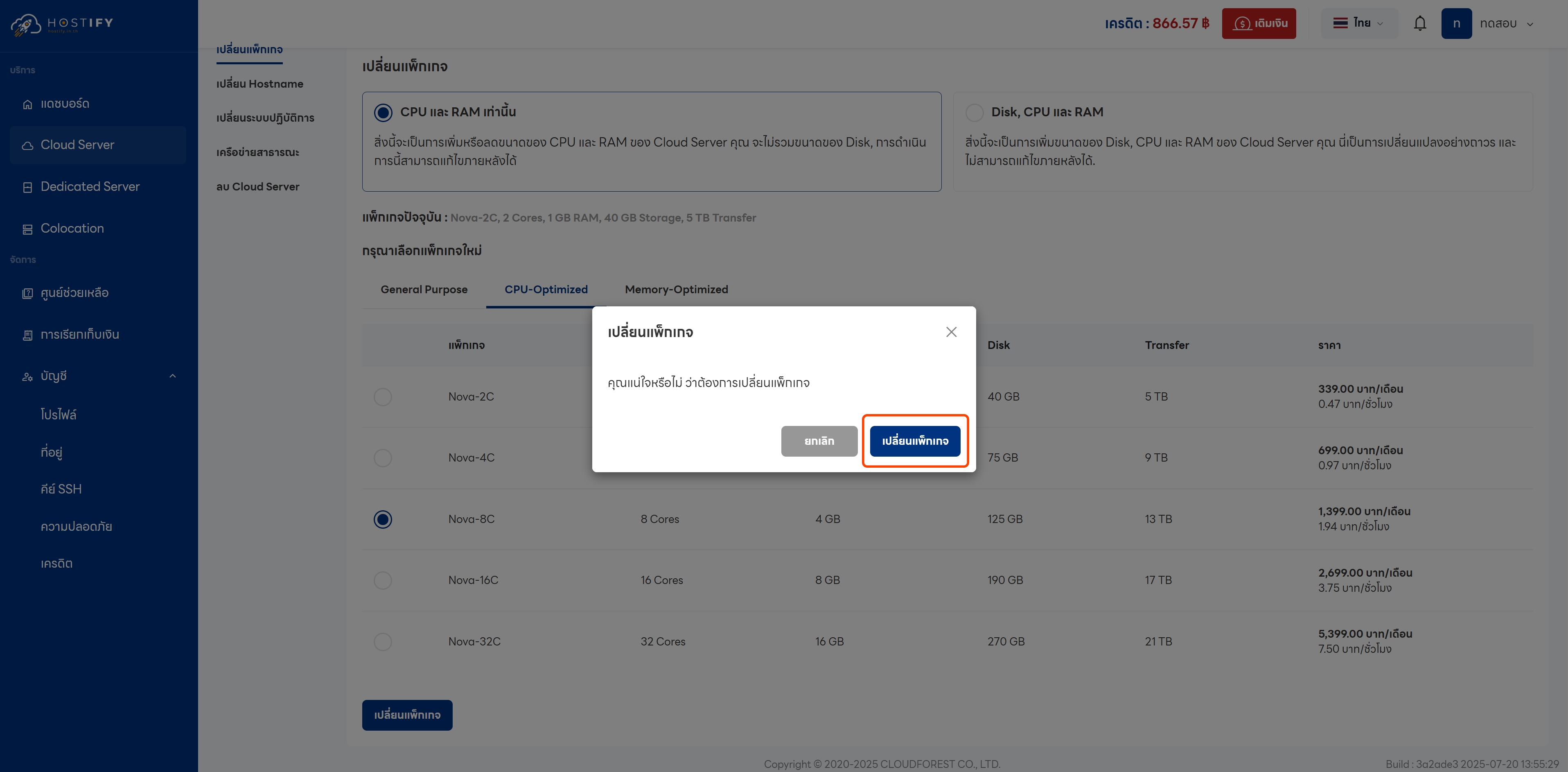Image resolution: width=1568 pixels, height=772 pixels.
Task: Click the บัญชี account icon
Action: 27,376
